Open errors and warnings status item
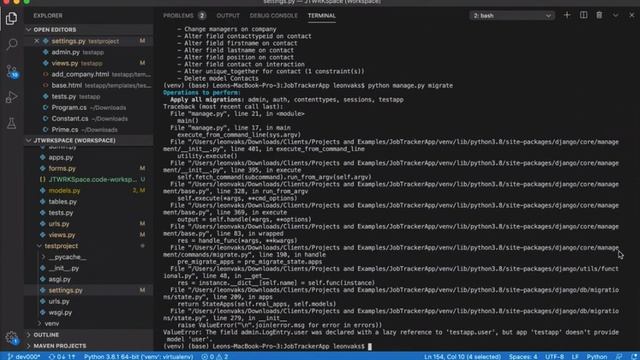 pyautogui.click(x=215, y=356)
